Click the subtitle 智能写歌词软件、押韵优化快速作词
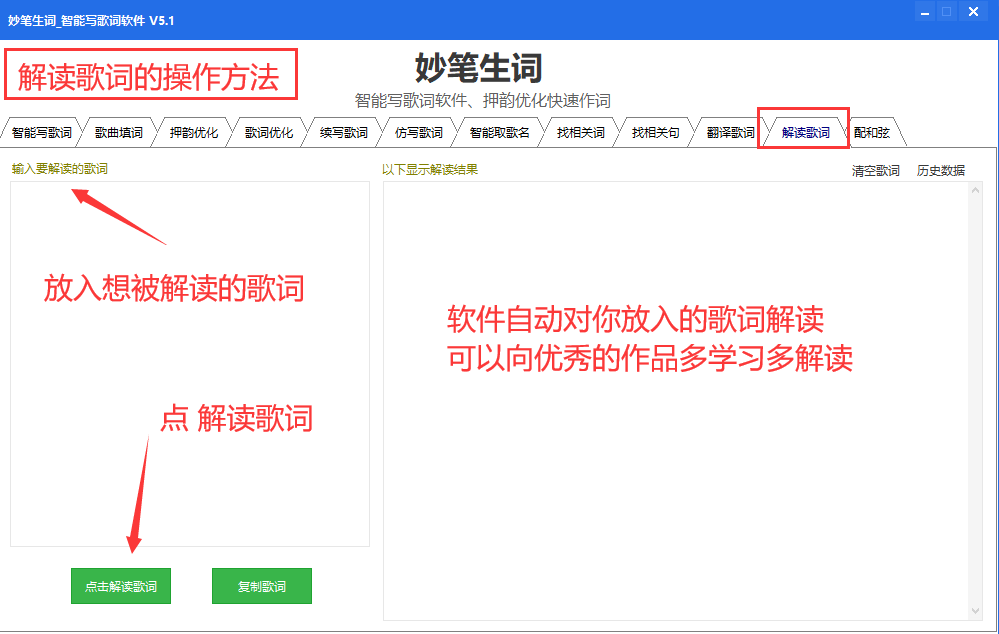999x634 pixels. 482,101
